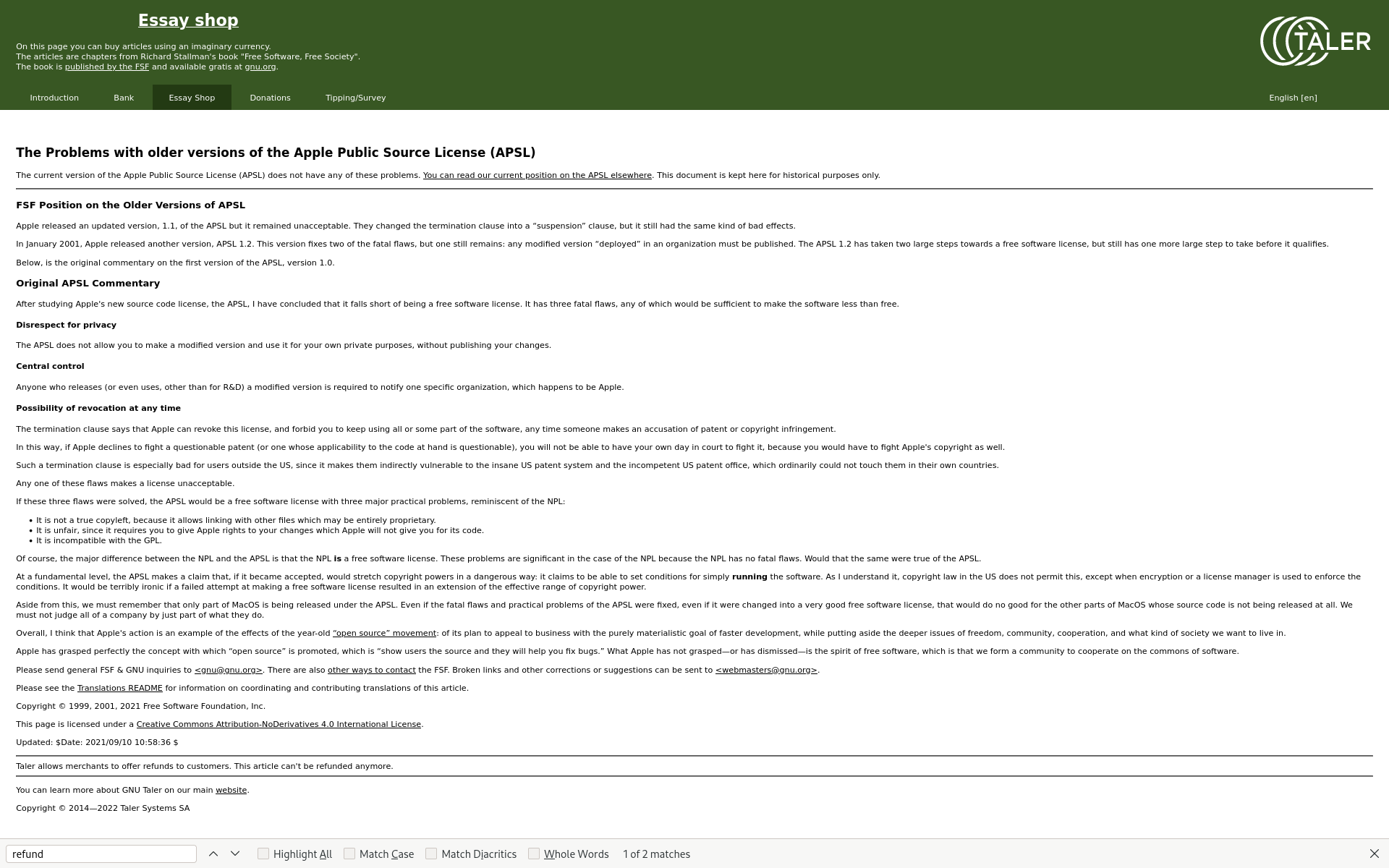1389x868 pixels.
Task: Click the gnu@gnu.org email link
Action: point(229,670)
